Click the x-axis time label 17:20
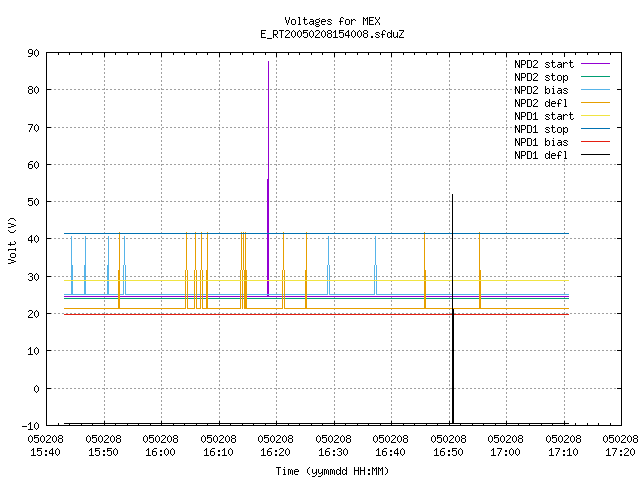Screen dimensions: 640x480 [x=620, y=452]
